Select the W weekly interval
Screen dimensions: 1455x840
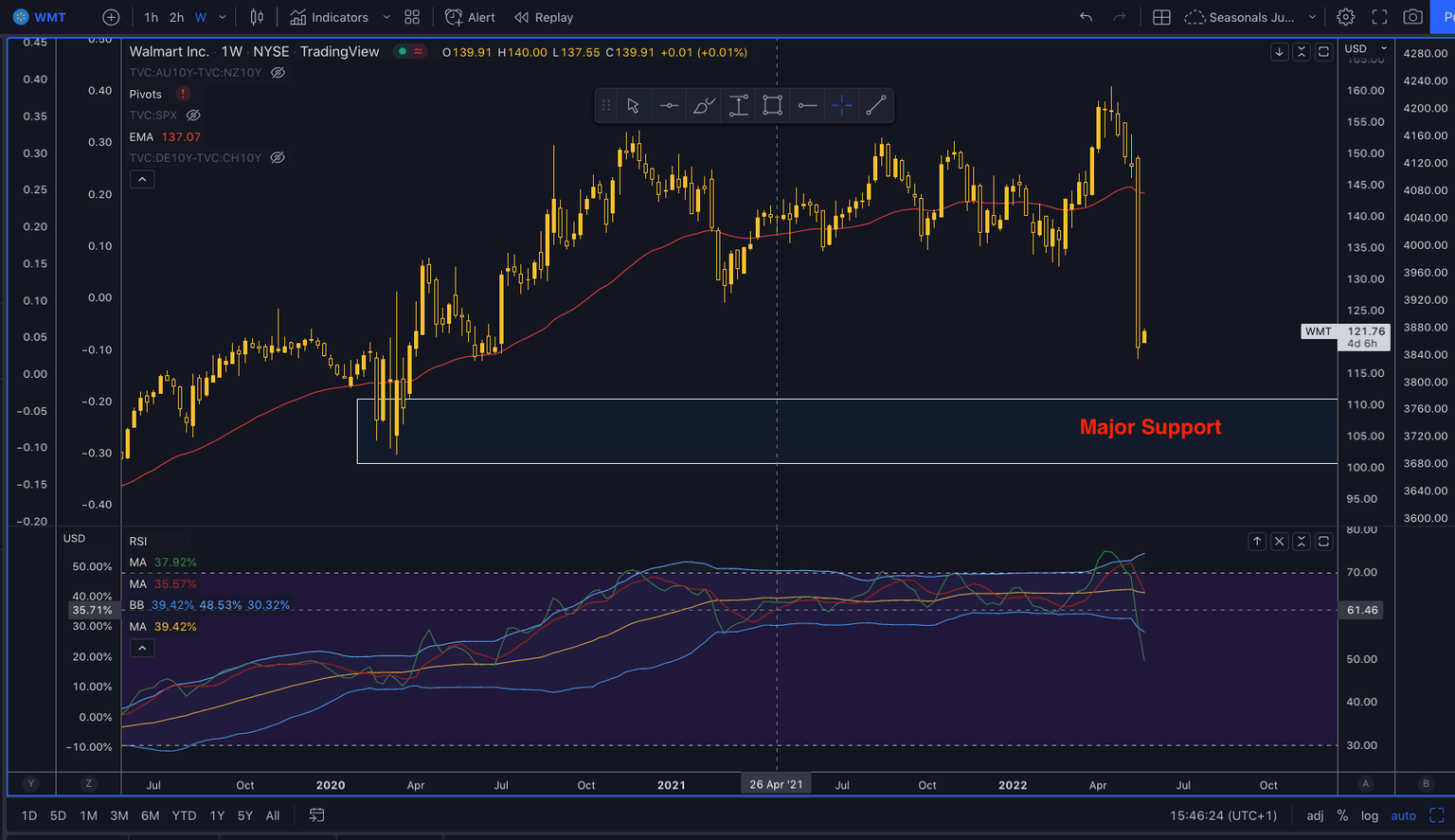click(201, 17)
